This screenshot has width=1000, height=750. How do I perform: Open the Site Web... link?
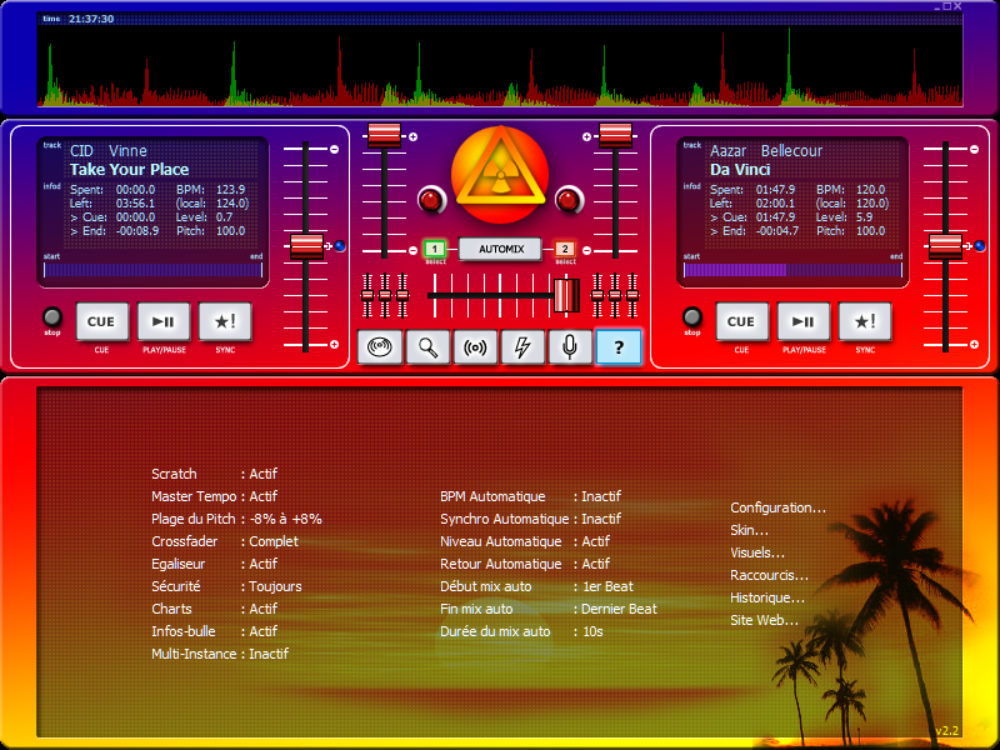[764, 620]
